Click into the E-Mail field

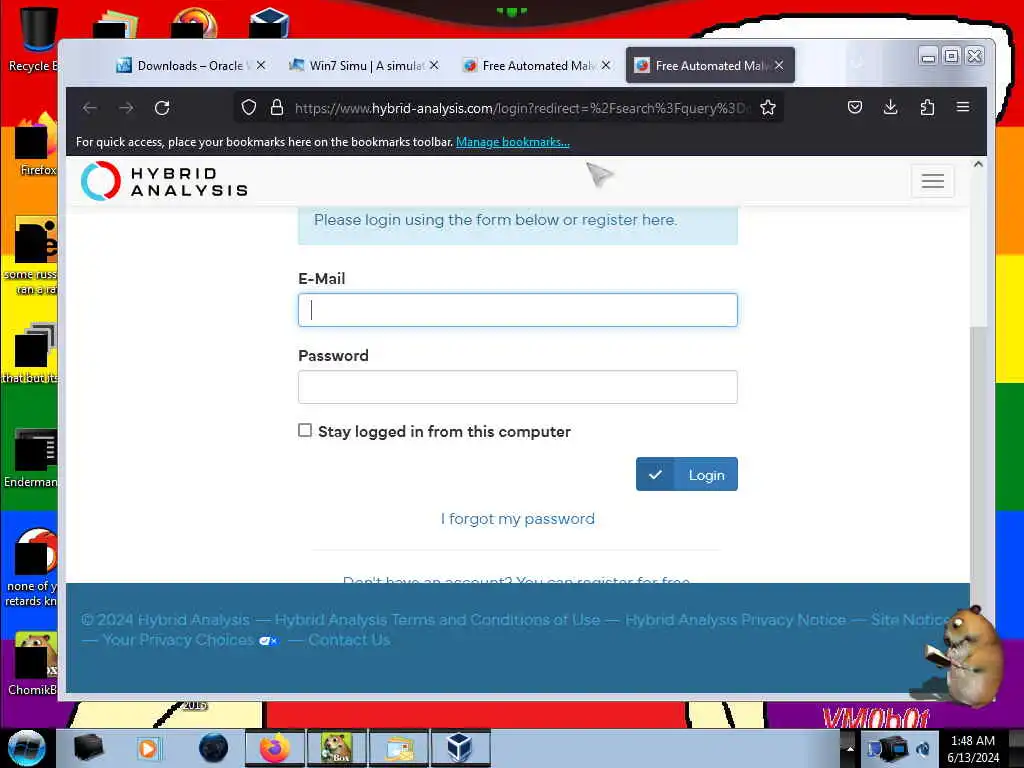click(518, 310)
